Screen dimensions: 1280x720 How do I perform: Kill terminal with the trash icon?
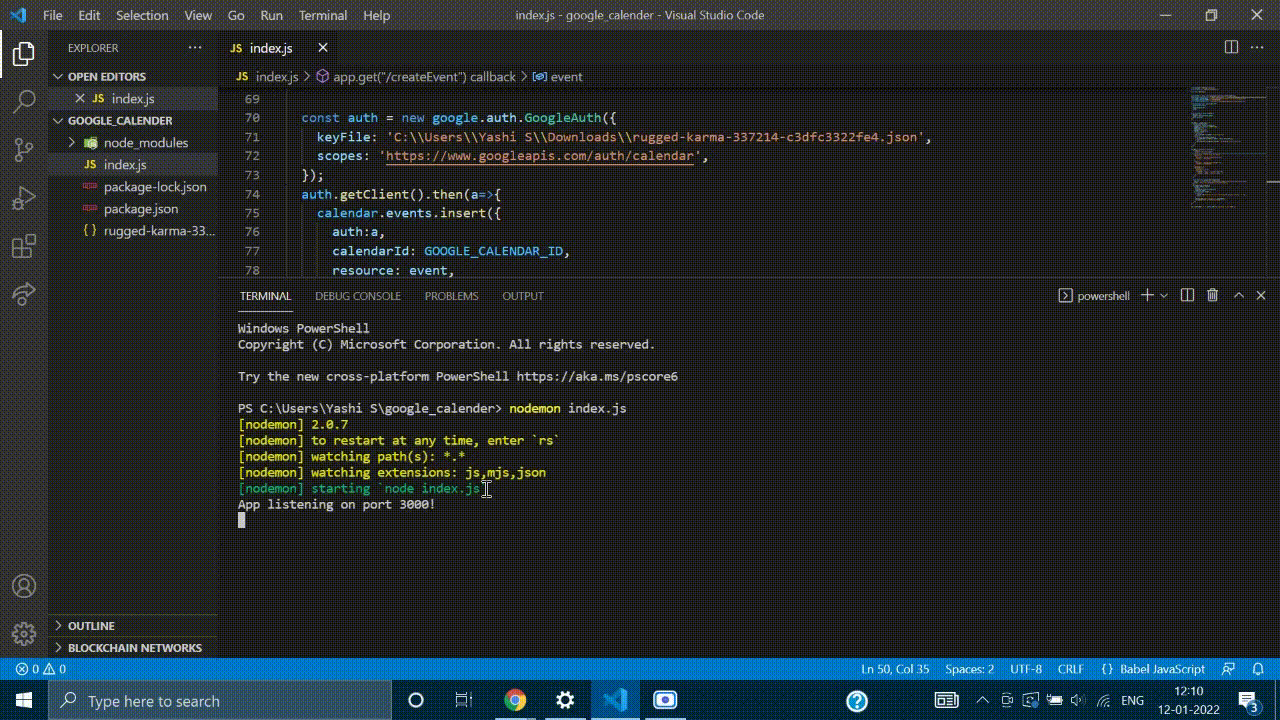click(1212, 296)
